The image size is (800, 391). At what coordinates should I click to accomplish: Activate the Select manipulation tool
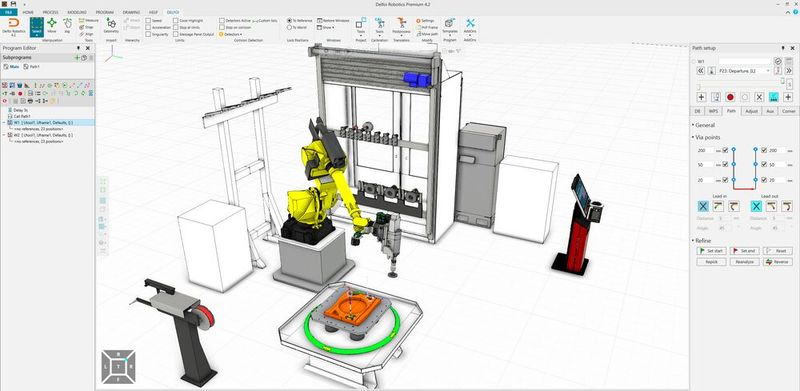(x=37, y=27)
